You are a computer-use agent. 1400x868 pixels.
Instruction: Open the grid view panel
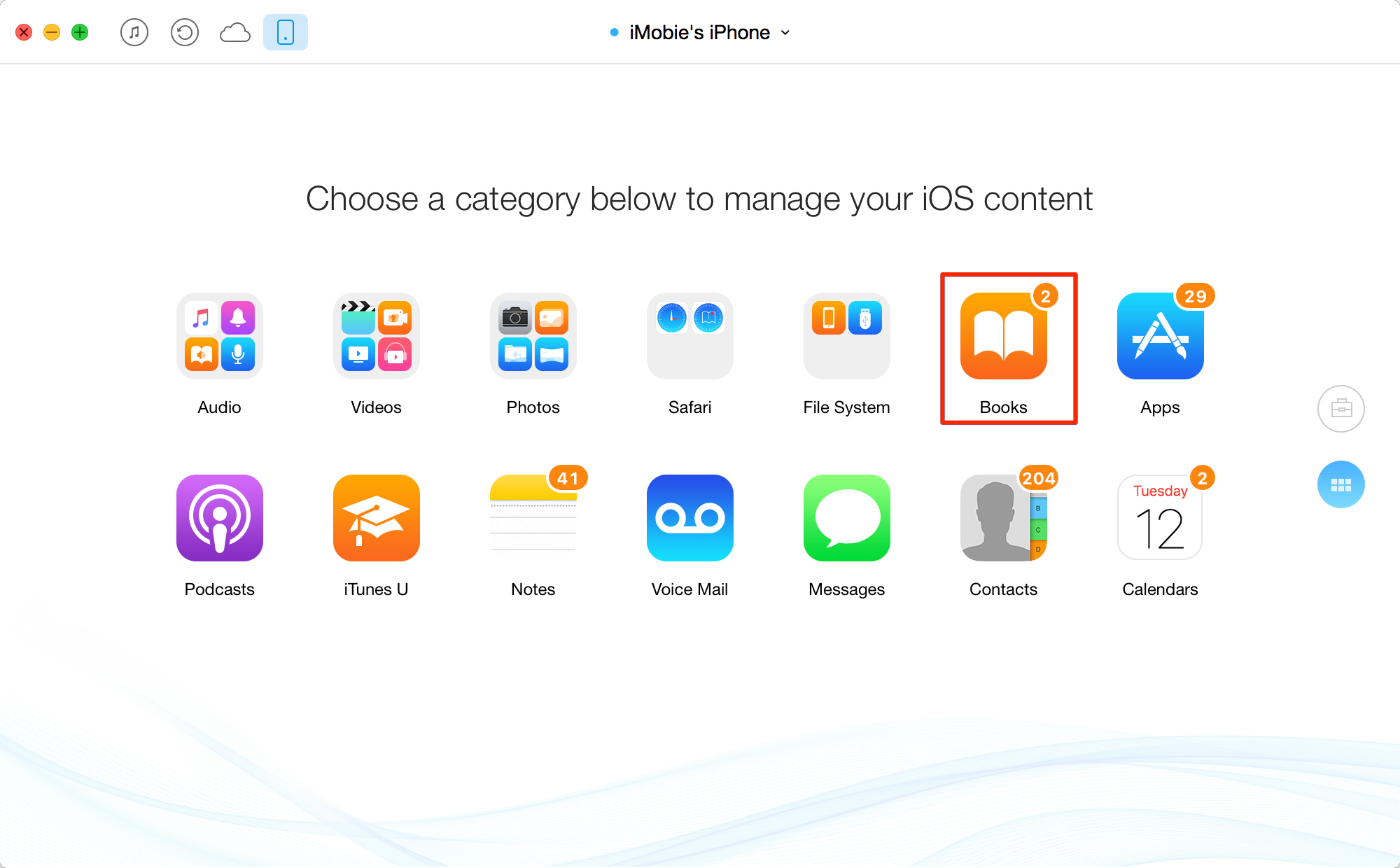1340,484
